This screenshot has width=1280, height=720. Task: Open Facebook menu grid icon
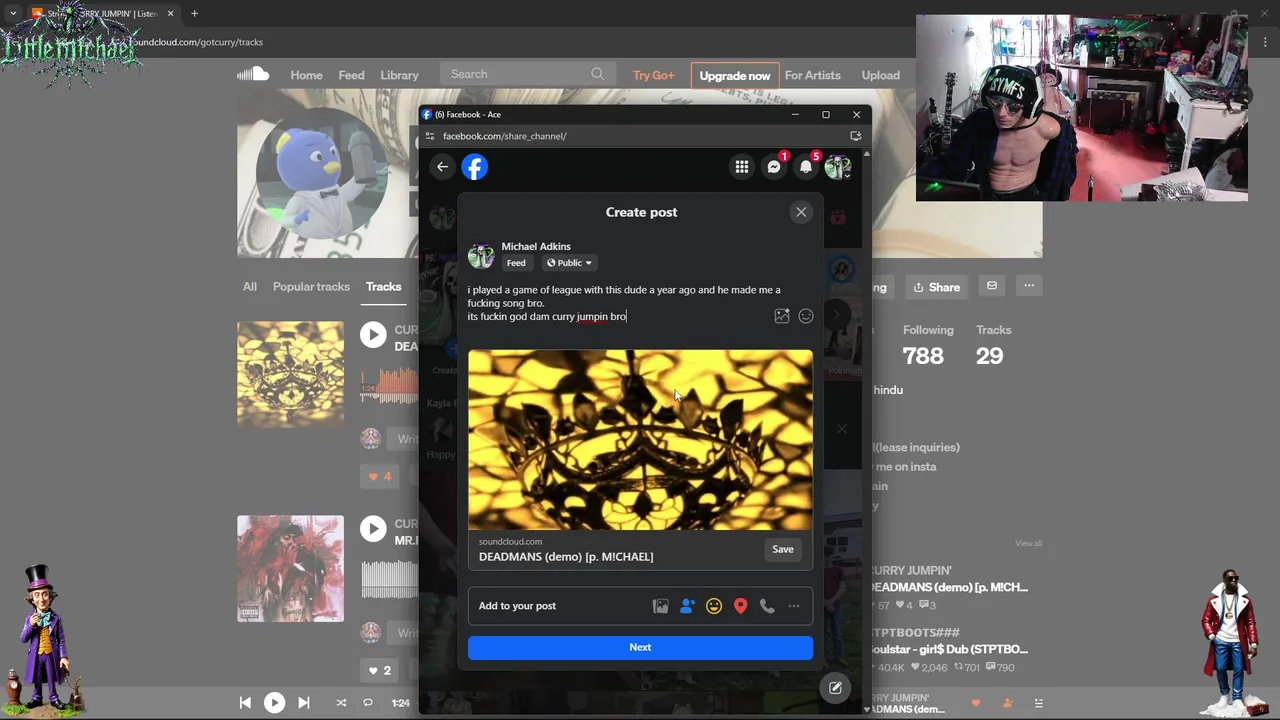(742, 167)
